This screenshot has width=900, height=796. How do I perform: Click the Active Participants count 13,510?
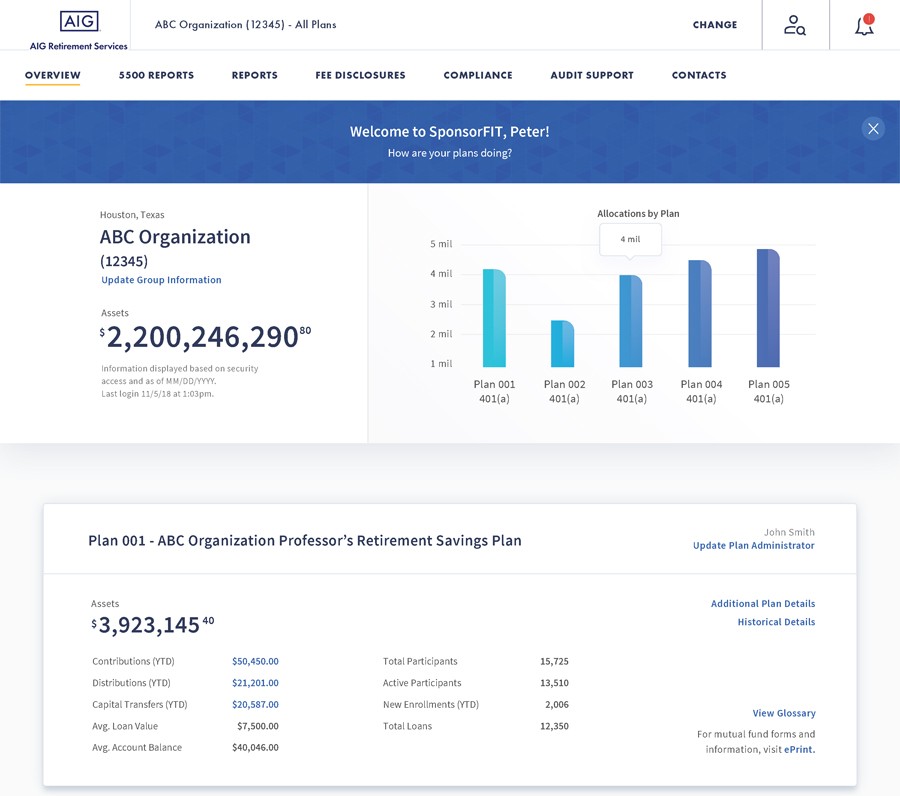[554, 683]
